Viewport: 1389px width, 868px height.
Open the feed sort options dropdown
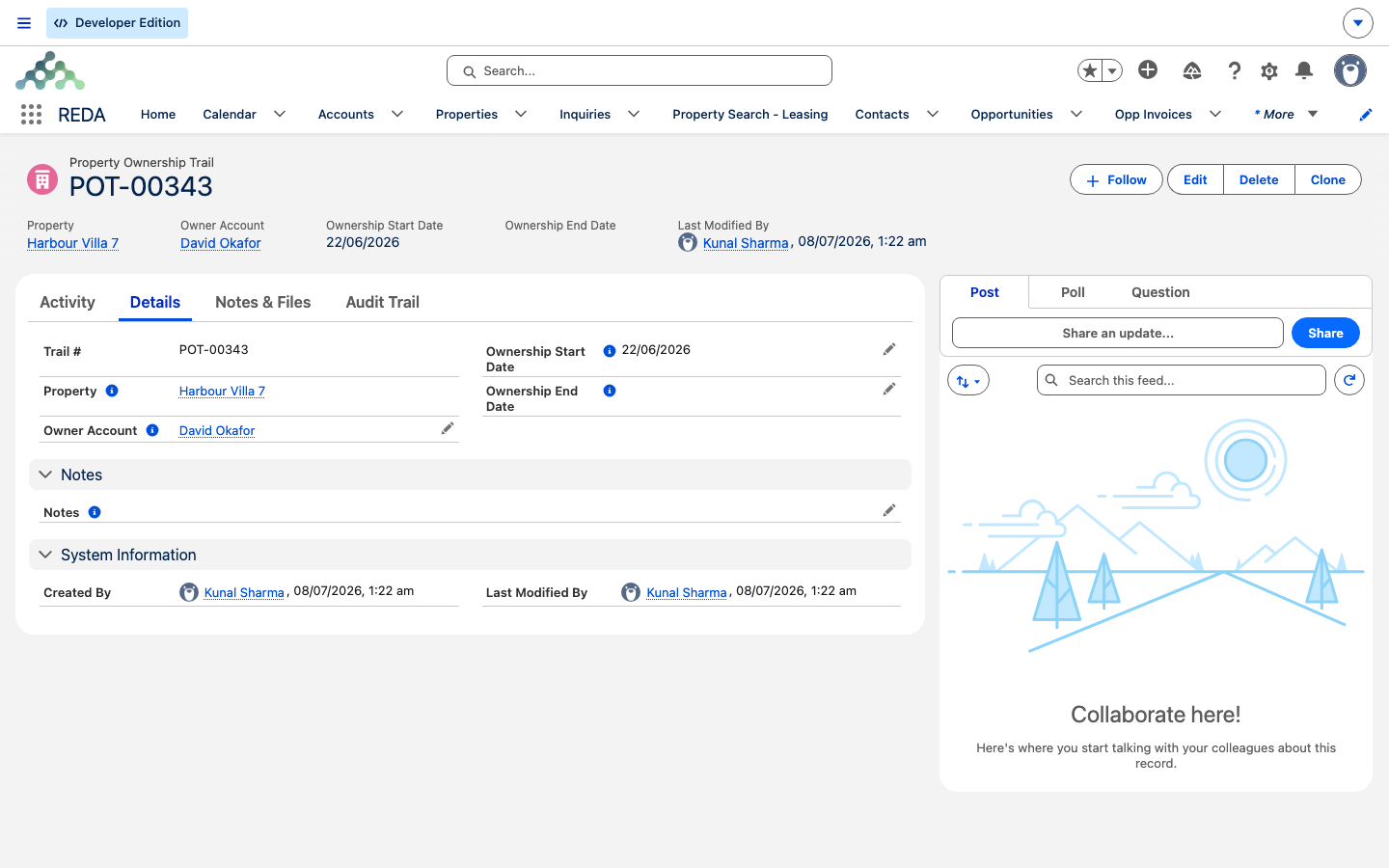pos(968,381)
